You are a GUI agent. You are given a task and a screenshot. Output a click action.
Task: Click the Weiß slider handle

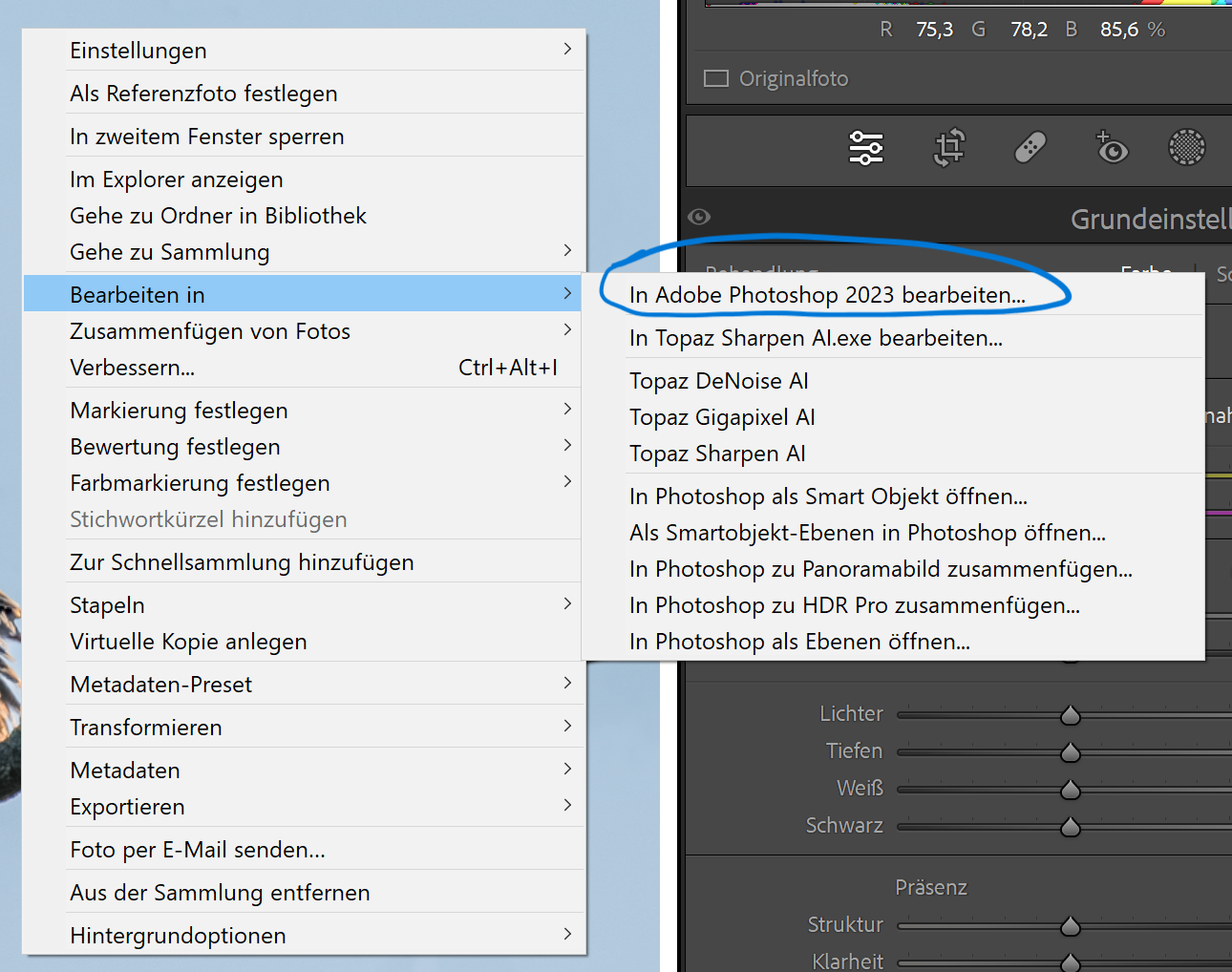coord(1071,790)
